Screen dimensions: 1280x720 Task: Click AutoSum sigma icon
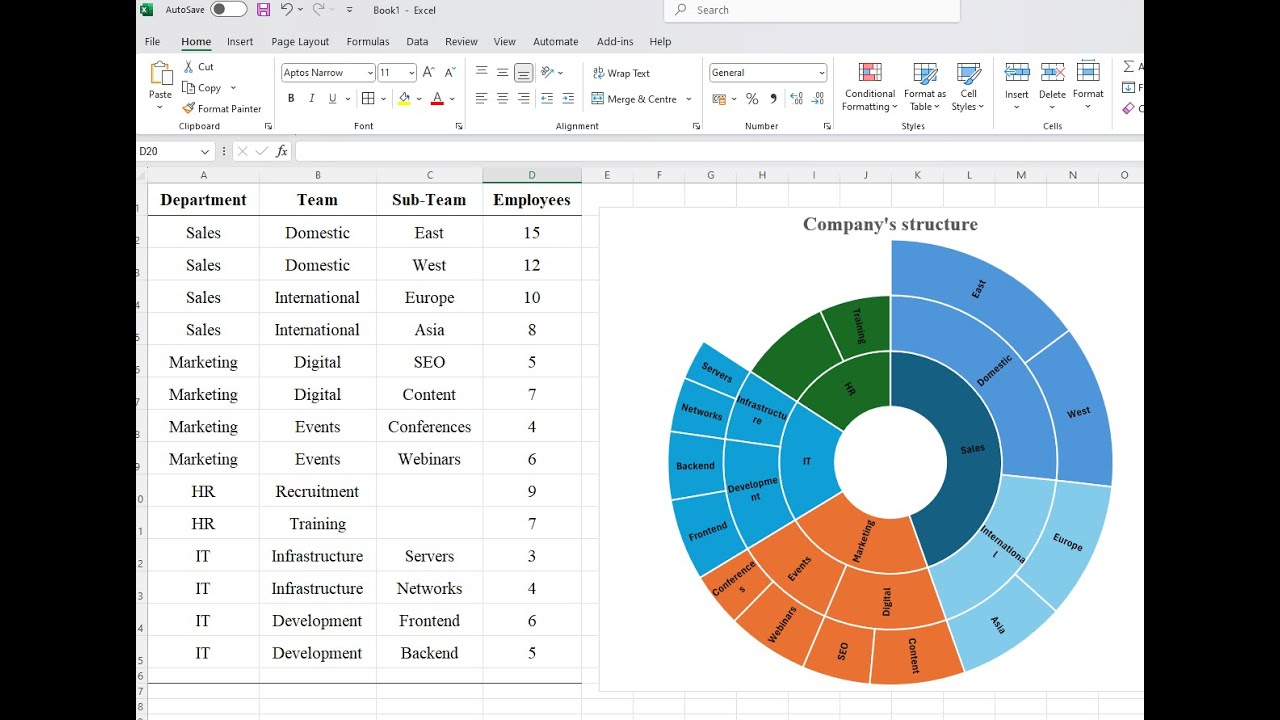click(1129, 66)
